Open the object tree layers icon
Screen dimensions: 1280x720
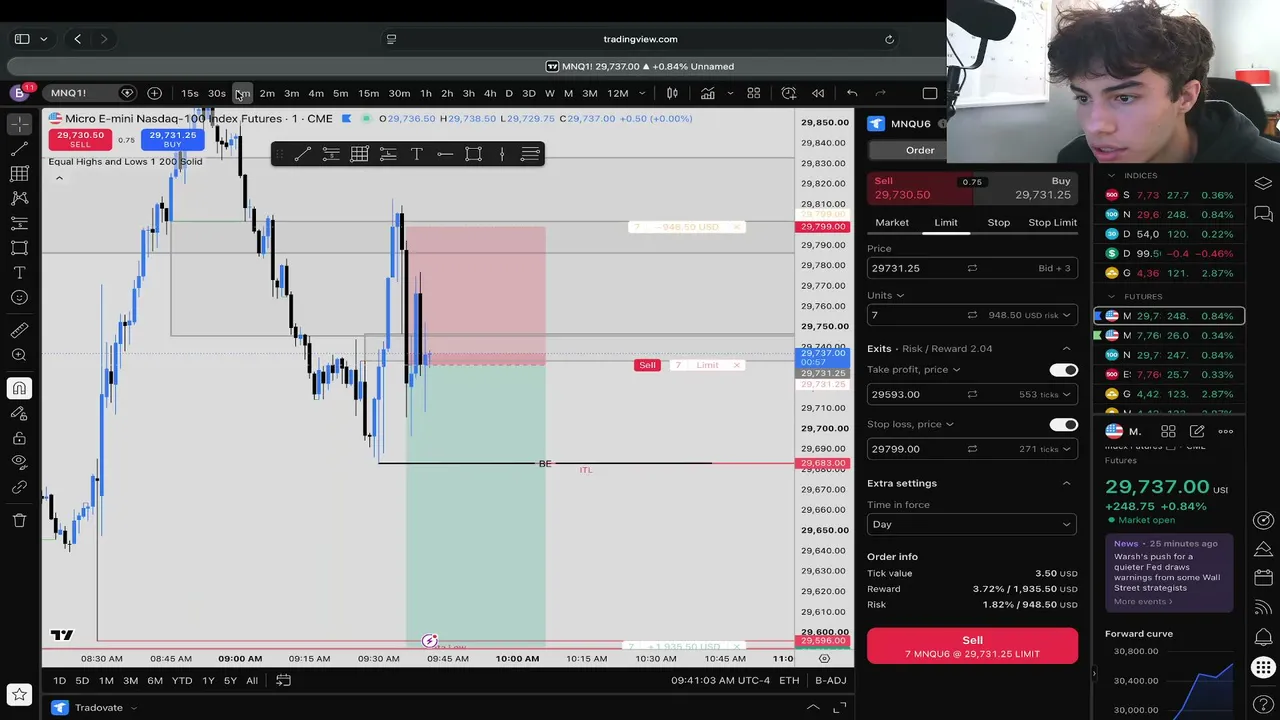1263,183
